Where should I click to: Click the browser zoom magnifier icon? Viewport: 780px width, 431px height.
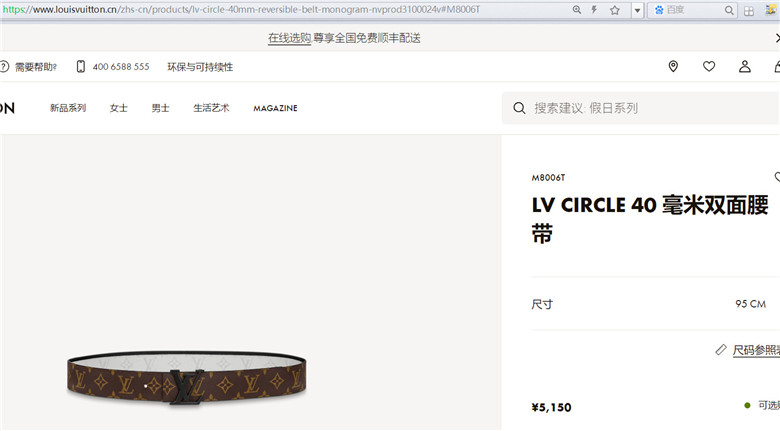577,9
